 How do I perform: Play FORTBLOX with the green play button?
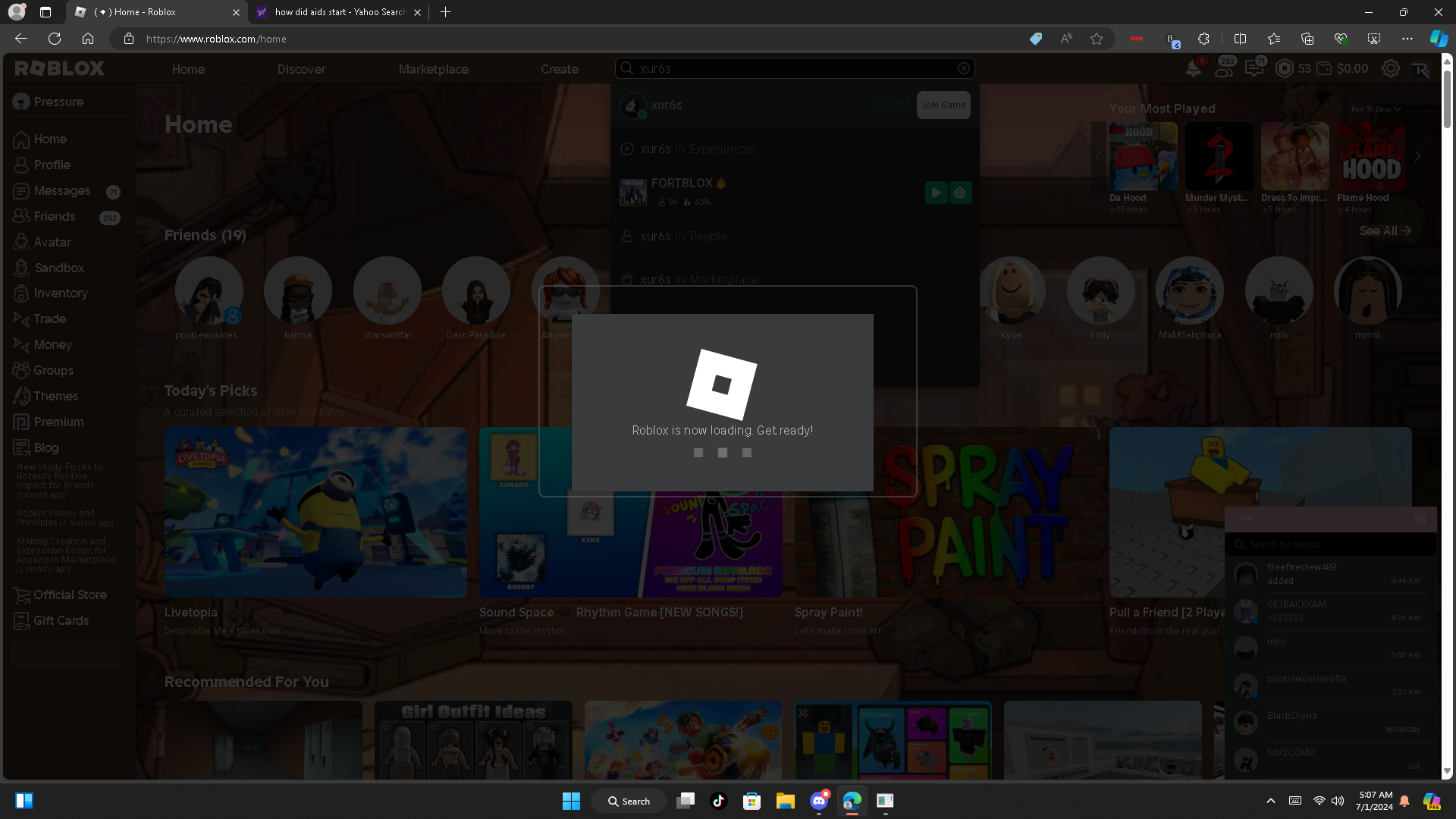point(937,193)
